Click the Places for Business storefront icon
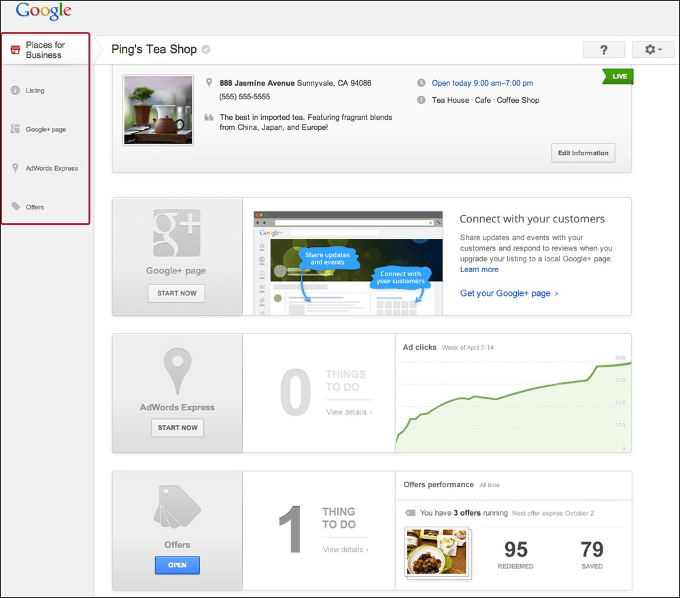Viewport: 680px width, 598px height. coord(15,50)
